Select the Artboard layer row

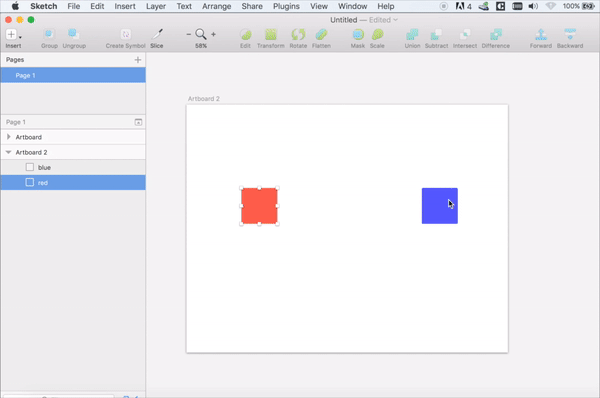click(73, 137)
